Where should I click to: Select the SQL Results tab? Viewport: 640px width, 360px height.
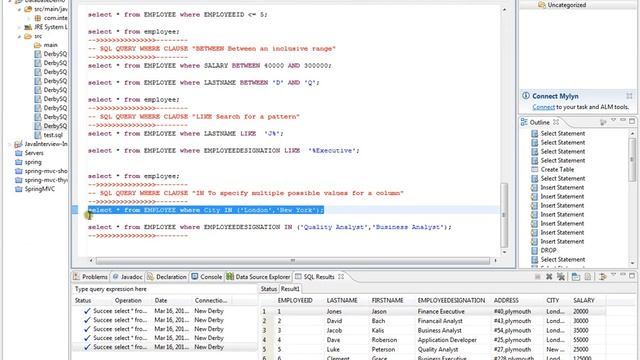pos(319,277)
